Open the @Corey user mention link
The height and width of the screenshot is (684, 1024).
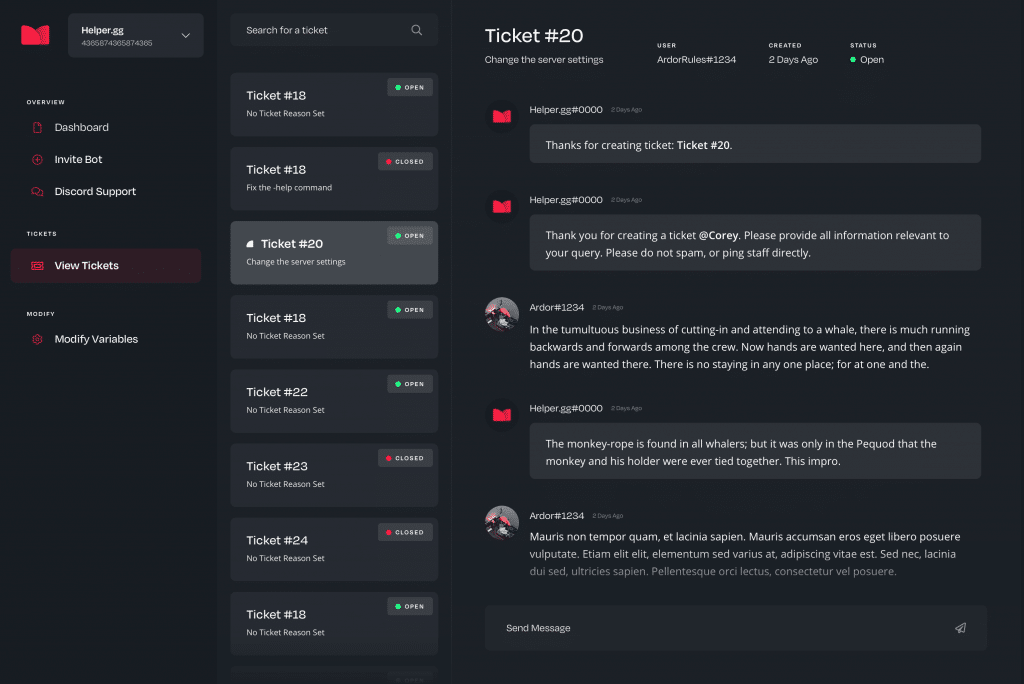pos(718,235)
